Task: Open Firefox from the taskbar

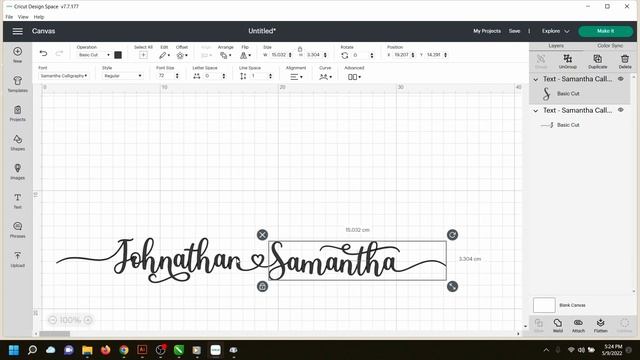Action: click(105, 350)
